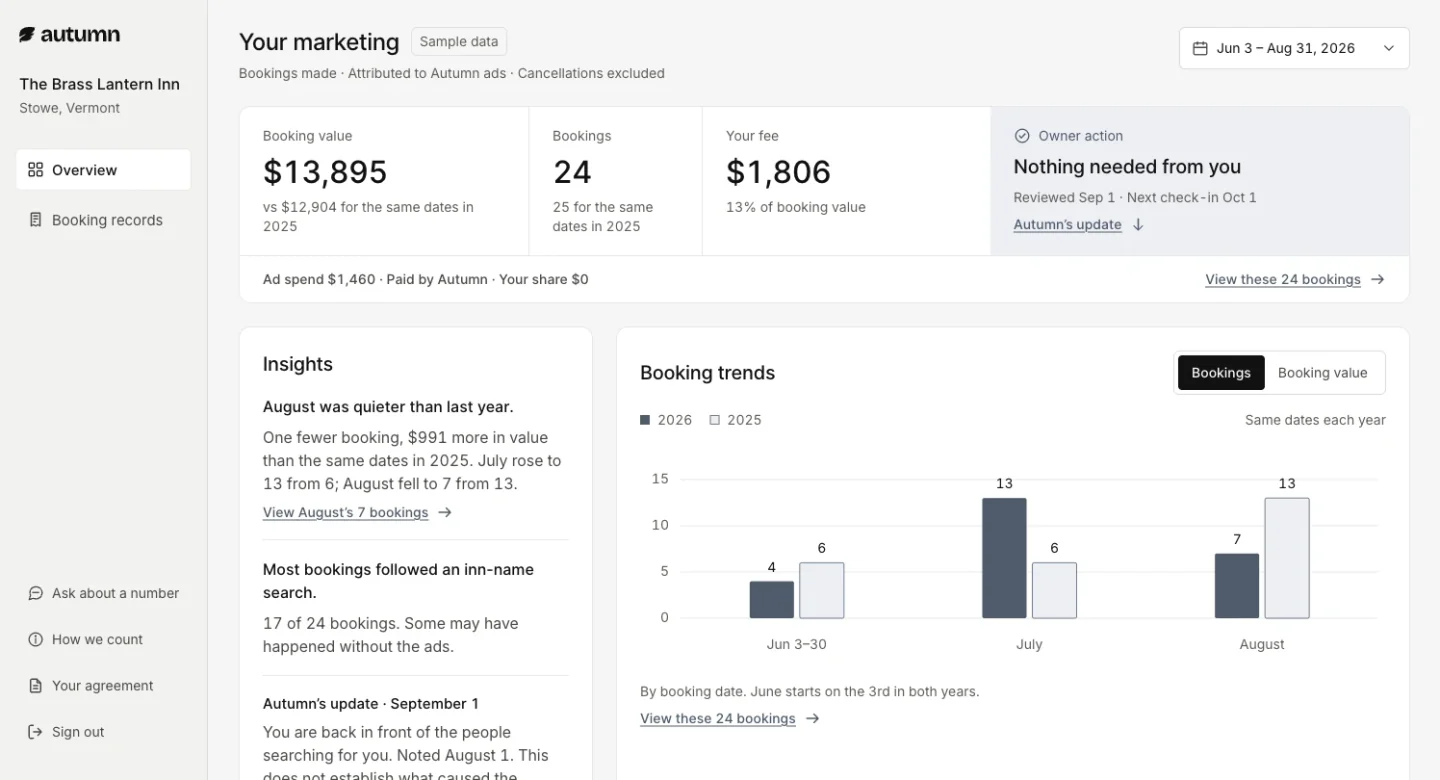Click the 'Jun 3 – Aug 31, 2026' date text
Image resolution: width=1440 pixels, height=780 pixels.
pos(1286,48)
